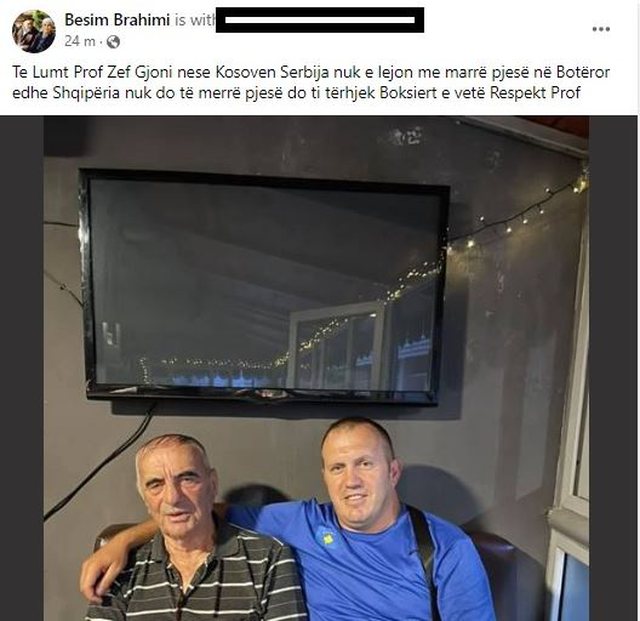Screen dimensions: 640x621
Task: Click the blacked-out tagged person name
Action: point(320,20)
